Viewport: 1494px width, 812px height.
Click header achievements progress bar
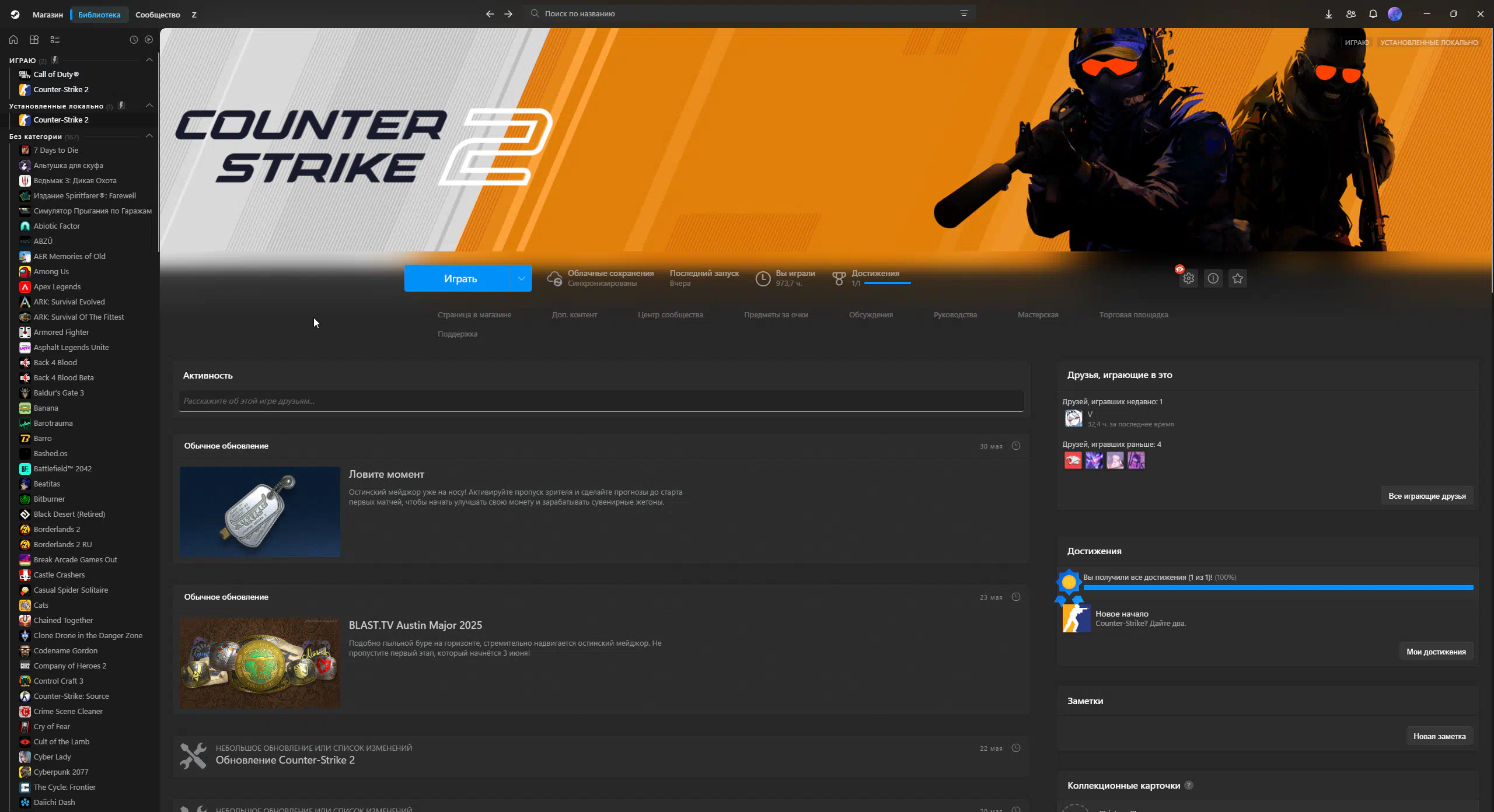887,283
